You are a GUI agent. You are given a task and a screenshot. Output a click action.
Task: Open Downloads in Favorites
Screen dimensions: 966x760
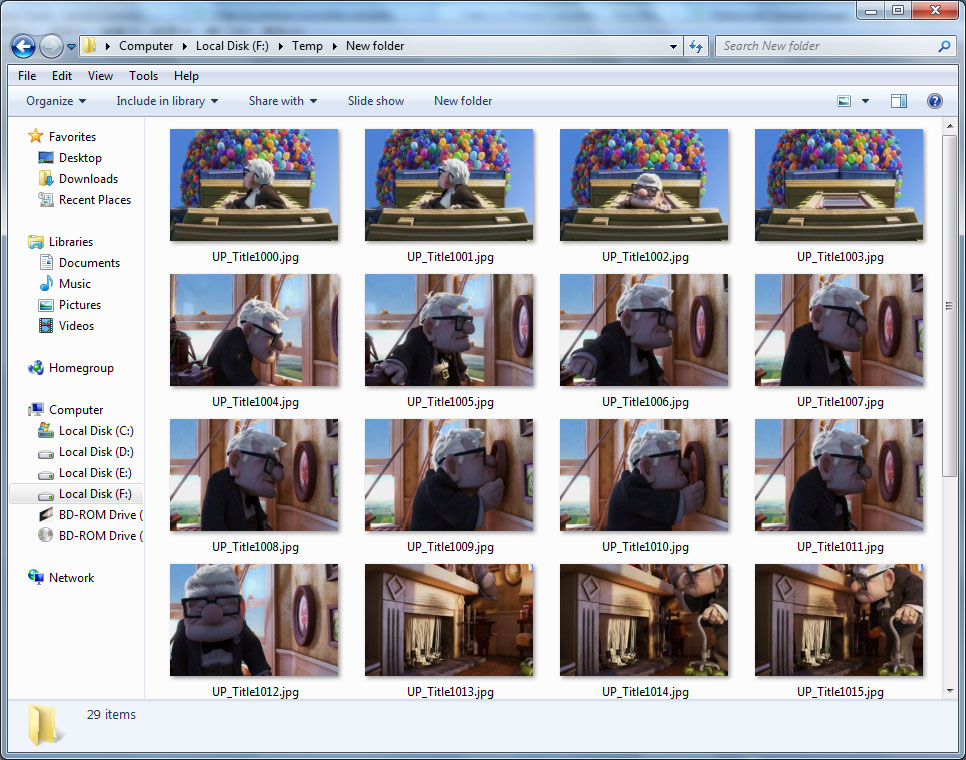[88, 179]
